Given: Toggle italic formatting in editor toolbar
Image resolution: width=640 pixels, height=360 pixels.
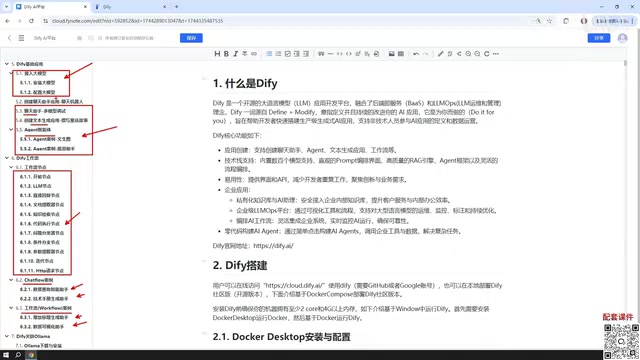Looking at the screenshot, I should pos(236,54).
